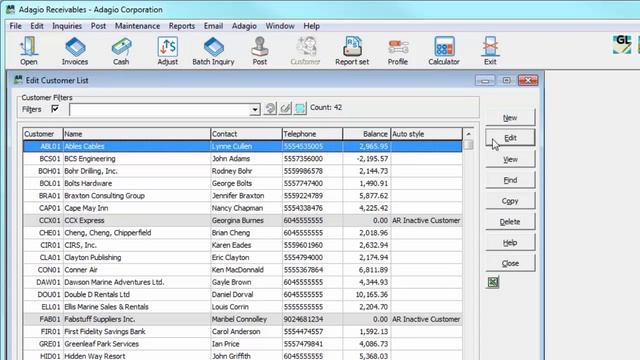Open the Inquiries menu

click(x=67, y=26)
